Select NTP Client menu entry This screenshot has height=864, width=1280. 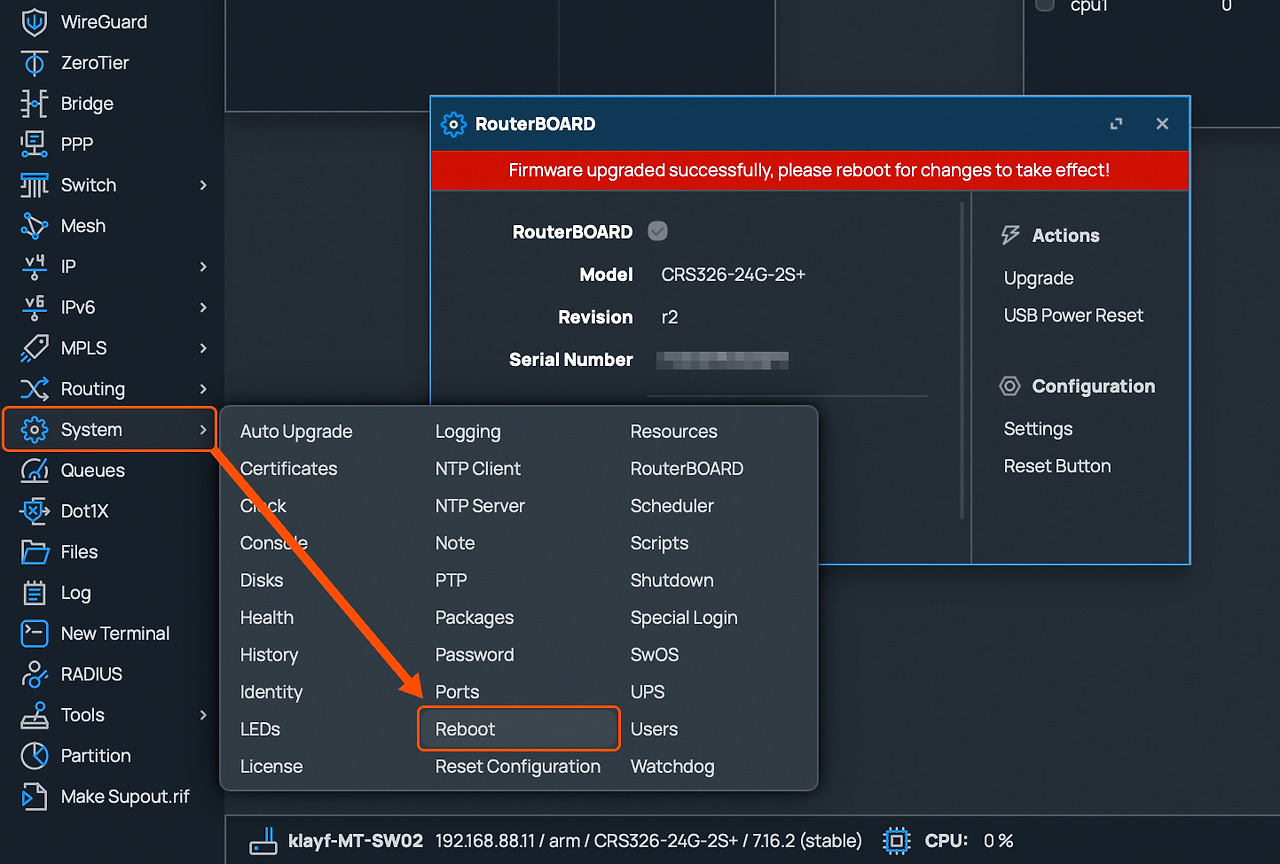click(478, 469)
